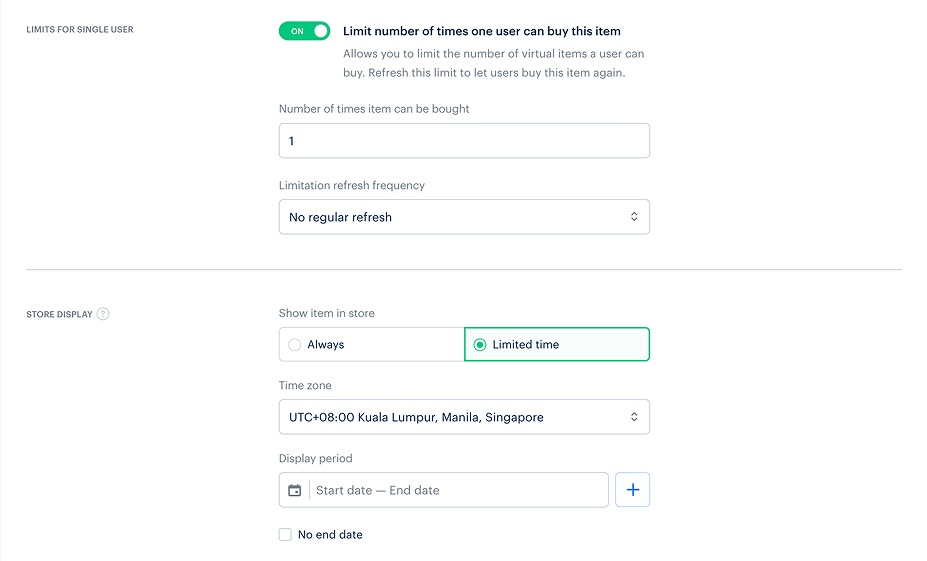Click the up-down arrows in refresh frequency field

[633, 217]
